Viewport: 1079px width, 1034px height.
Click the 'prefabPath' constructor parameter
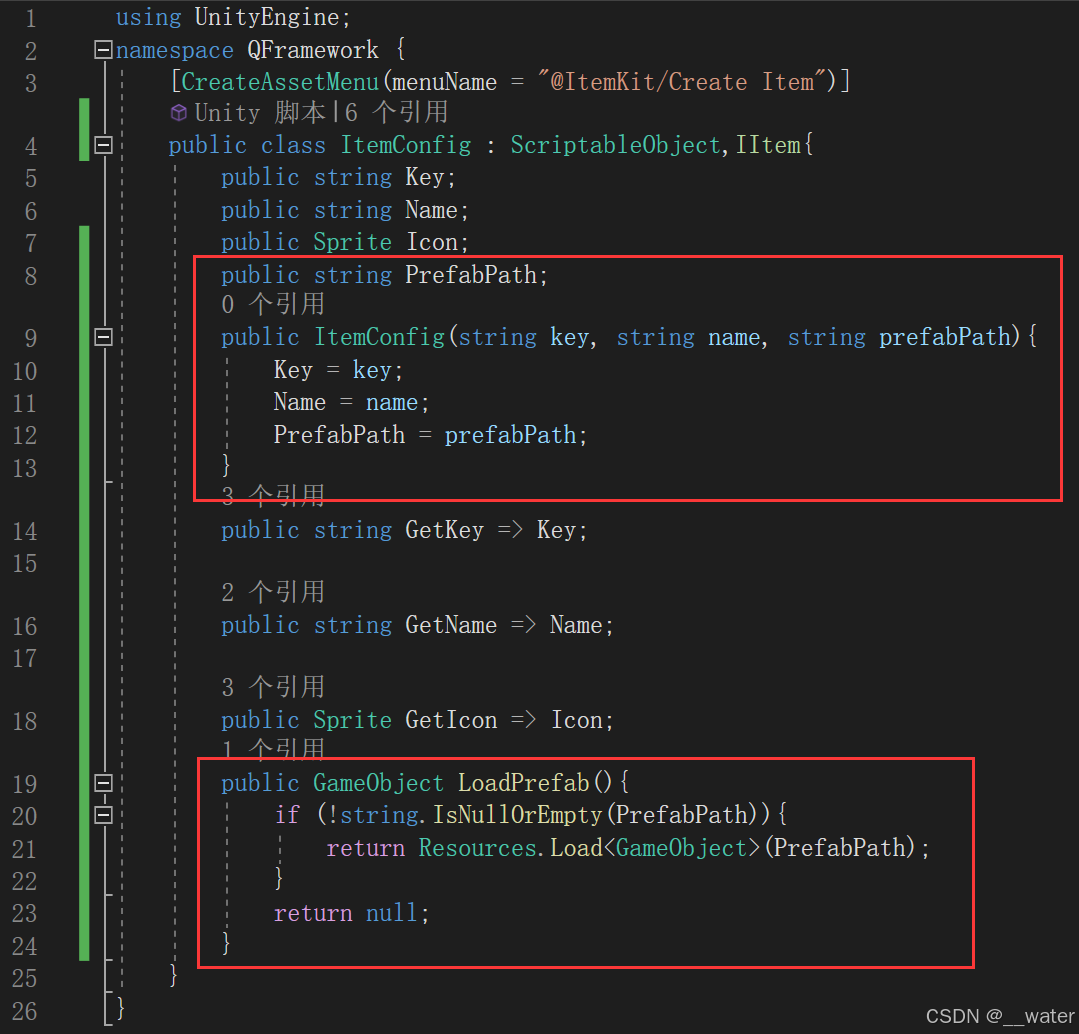click(x=945, y=337)
